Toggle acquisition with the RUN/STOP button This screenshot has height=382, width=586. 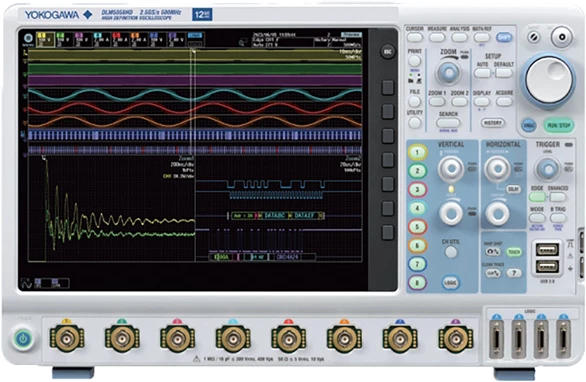tap(558, 126)
